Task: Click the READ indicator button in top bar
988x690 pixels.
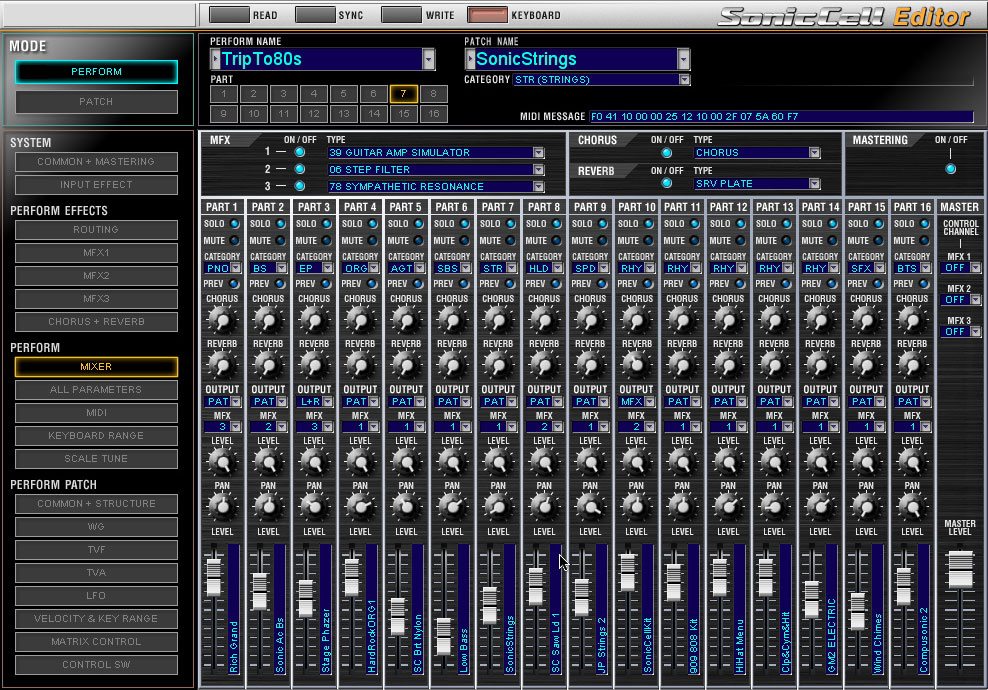Action: point(229,14)
